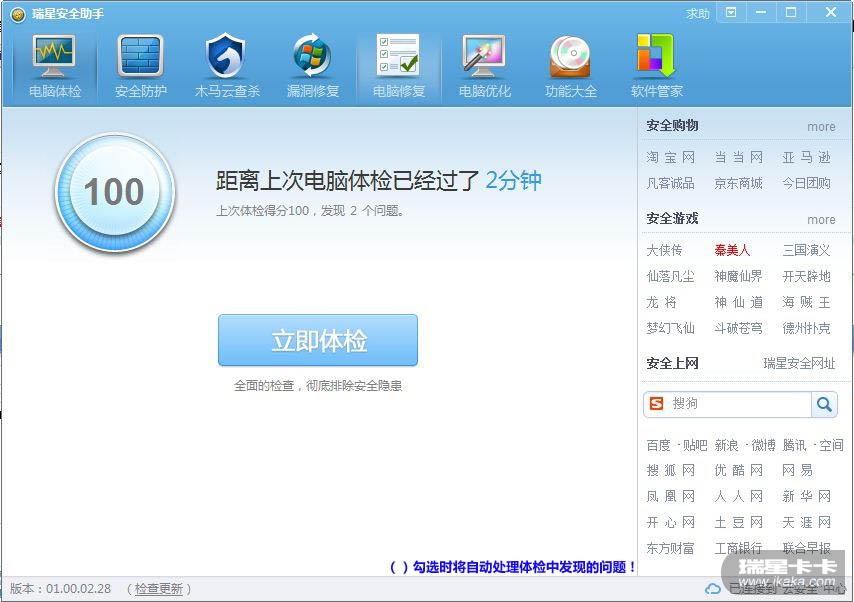Click the cloud security center status icon
This screenshot has height=602, width=854.
click(713, 588)
